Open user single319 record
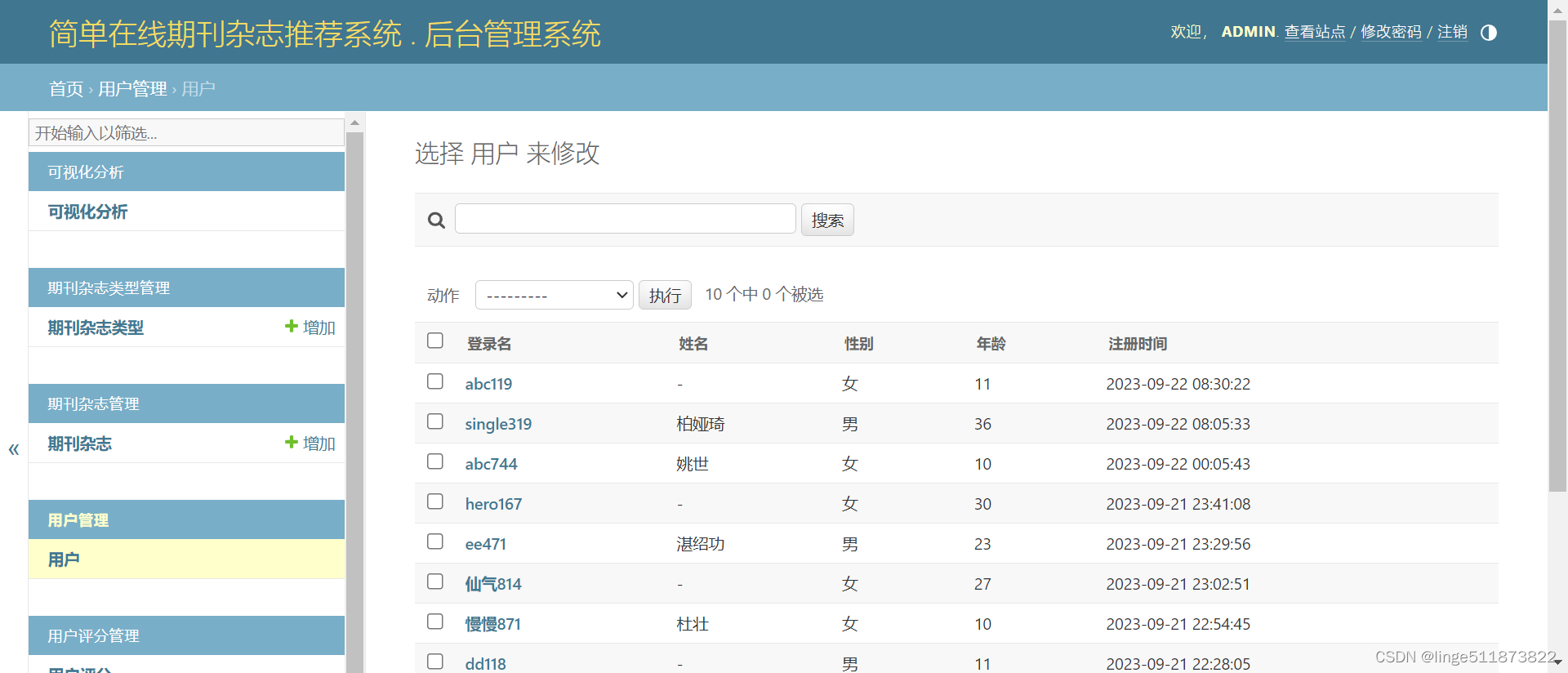The width and height of the screenshot is (1568, 673). click(x=498, y=424)
